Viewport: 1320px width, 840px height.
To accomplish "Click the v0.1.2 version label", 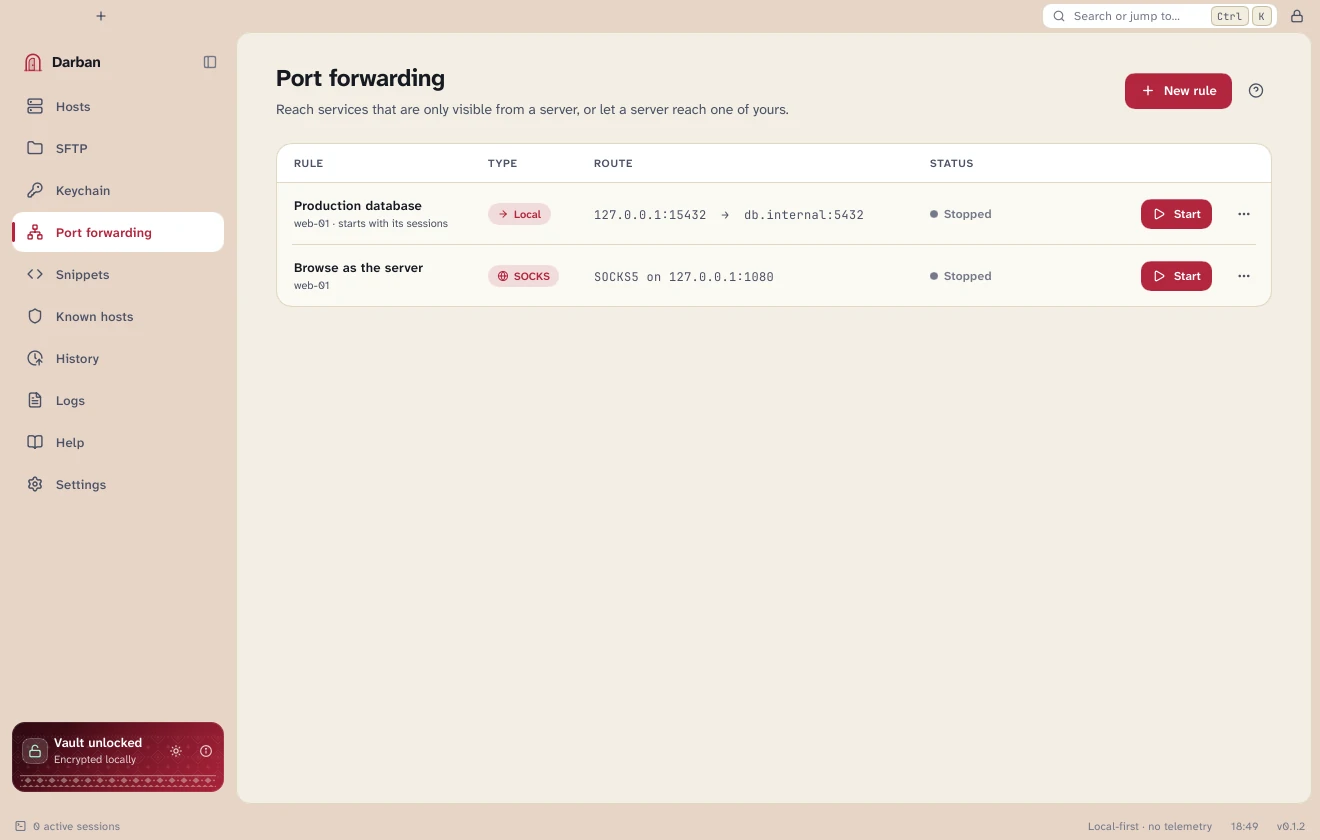I will (x=1291, y=827).
